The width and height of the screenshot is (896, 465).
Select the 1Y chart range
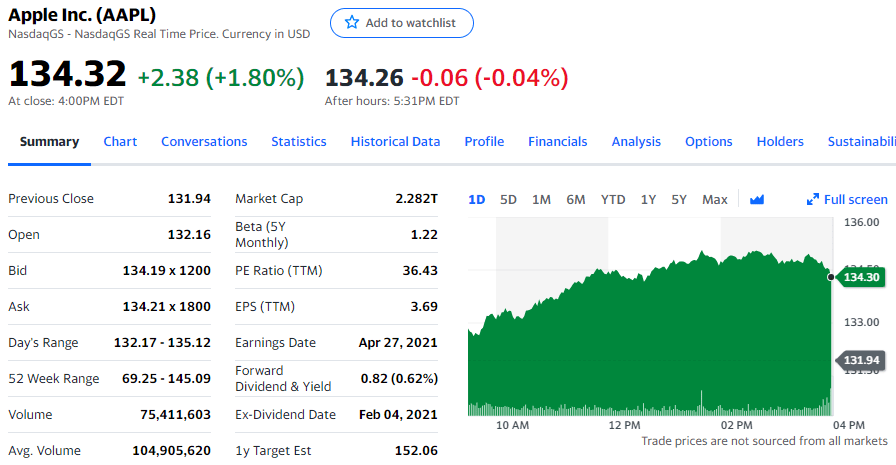pos(648,199)
